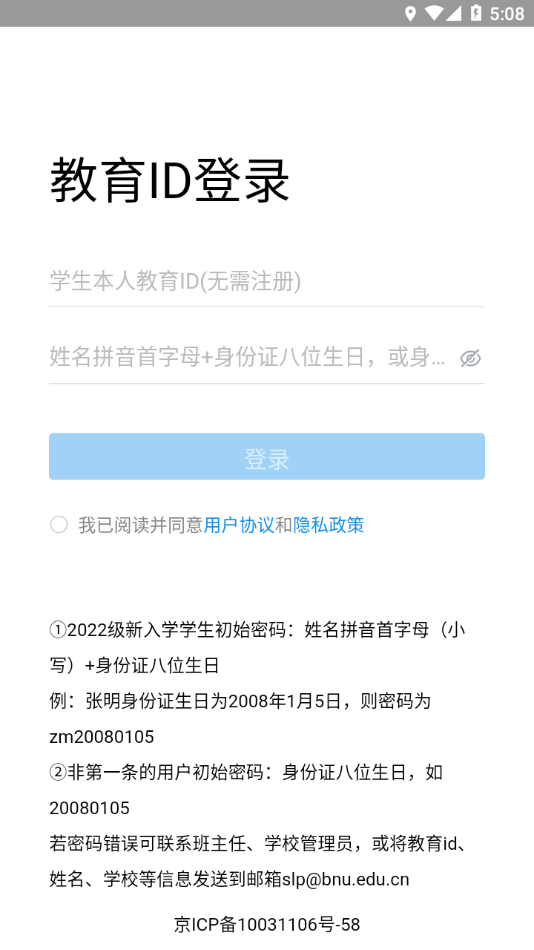This screenshot has height=950, width=534.
Task: Open the 用户协议 link
Action: click(239, 525)
